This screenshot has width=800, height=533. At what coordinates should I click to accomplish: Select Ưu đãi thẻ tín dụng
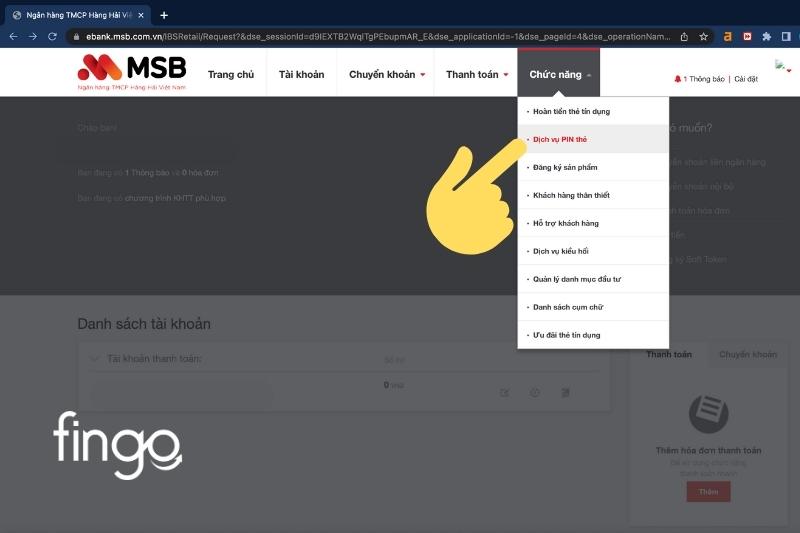coord(593,335)
